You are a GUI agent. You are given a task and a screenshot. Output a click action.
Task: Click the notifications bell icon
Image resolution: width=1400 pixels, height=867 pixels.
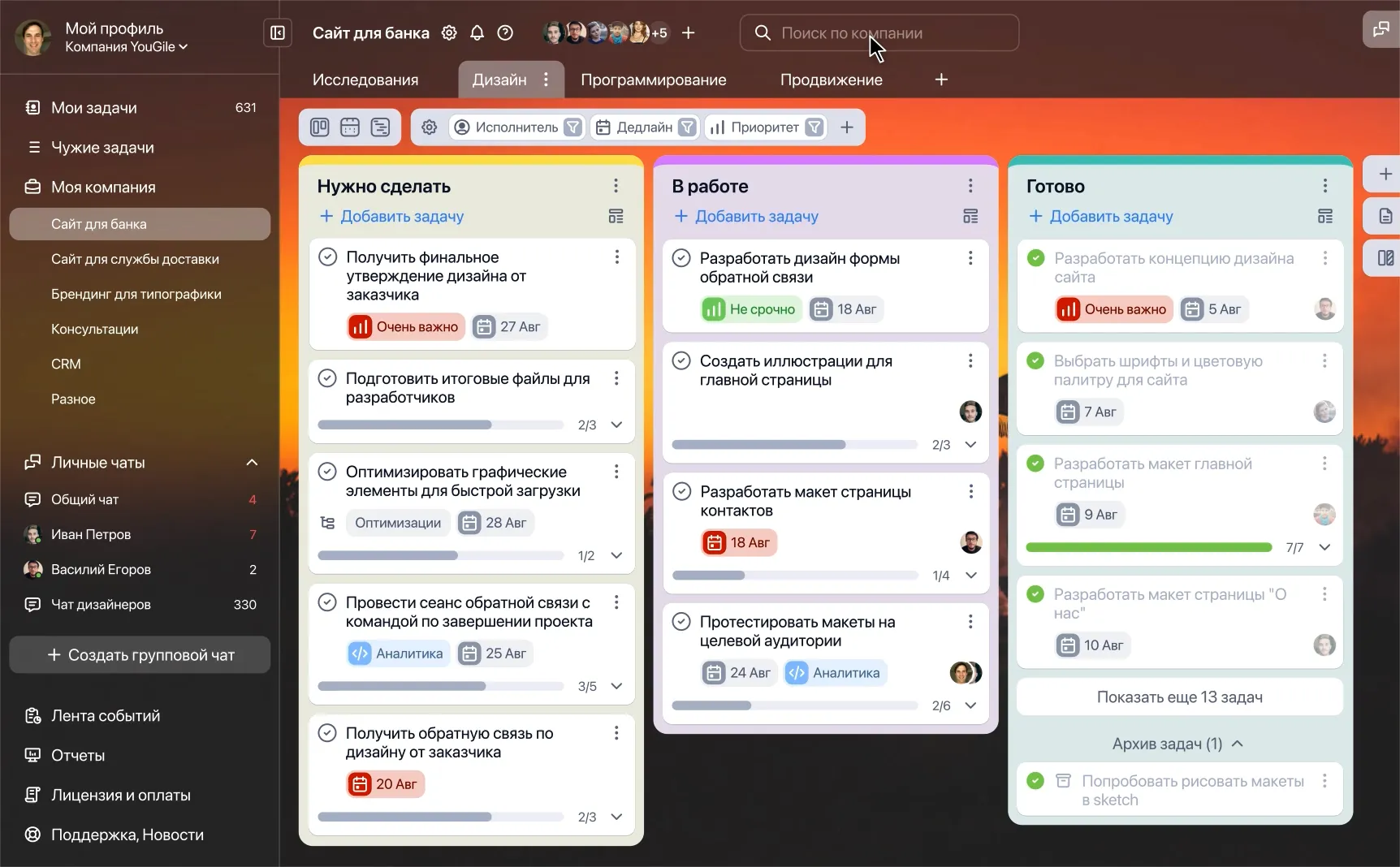477,33
